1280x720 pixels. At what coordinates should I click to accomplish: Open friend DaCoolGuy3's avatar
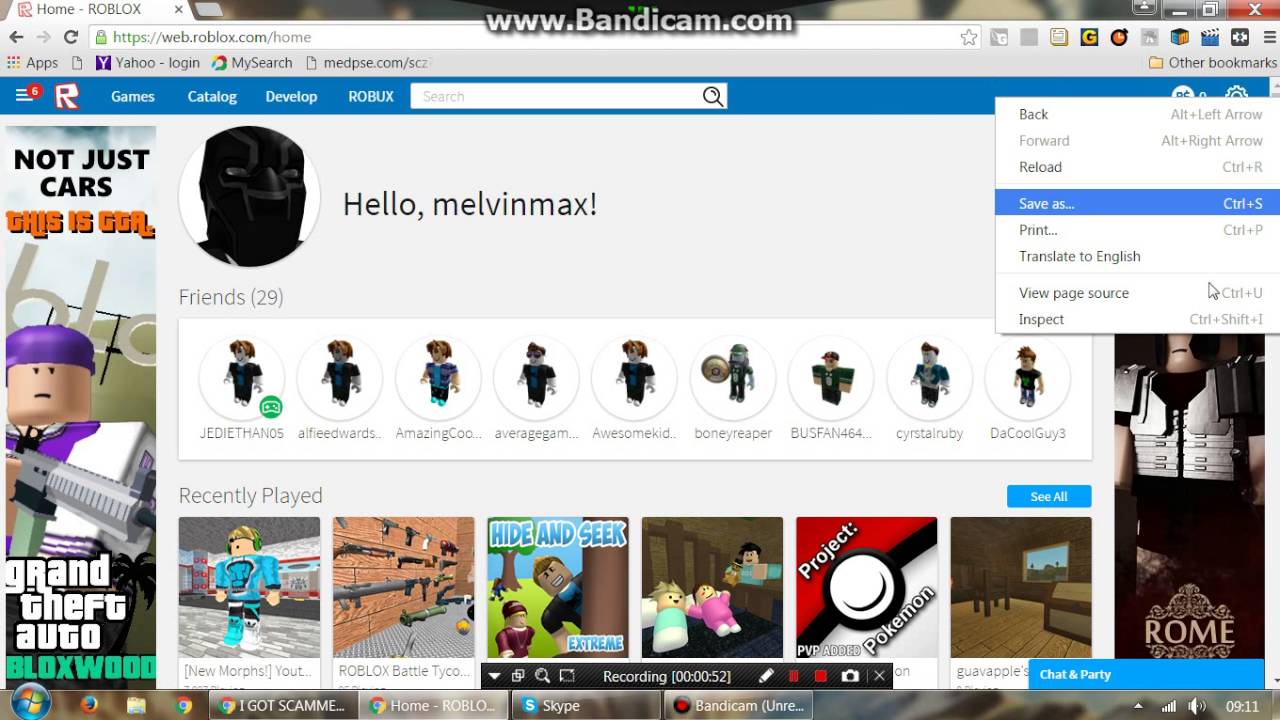pos(1027,378)
